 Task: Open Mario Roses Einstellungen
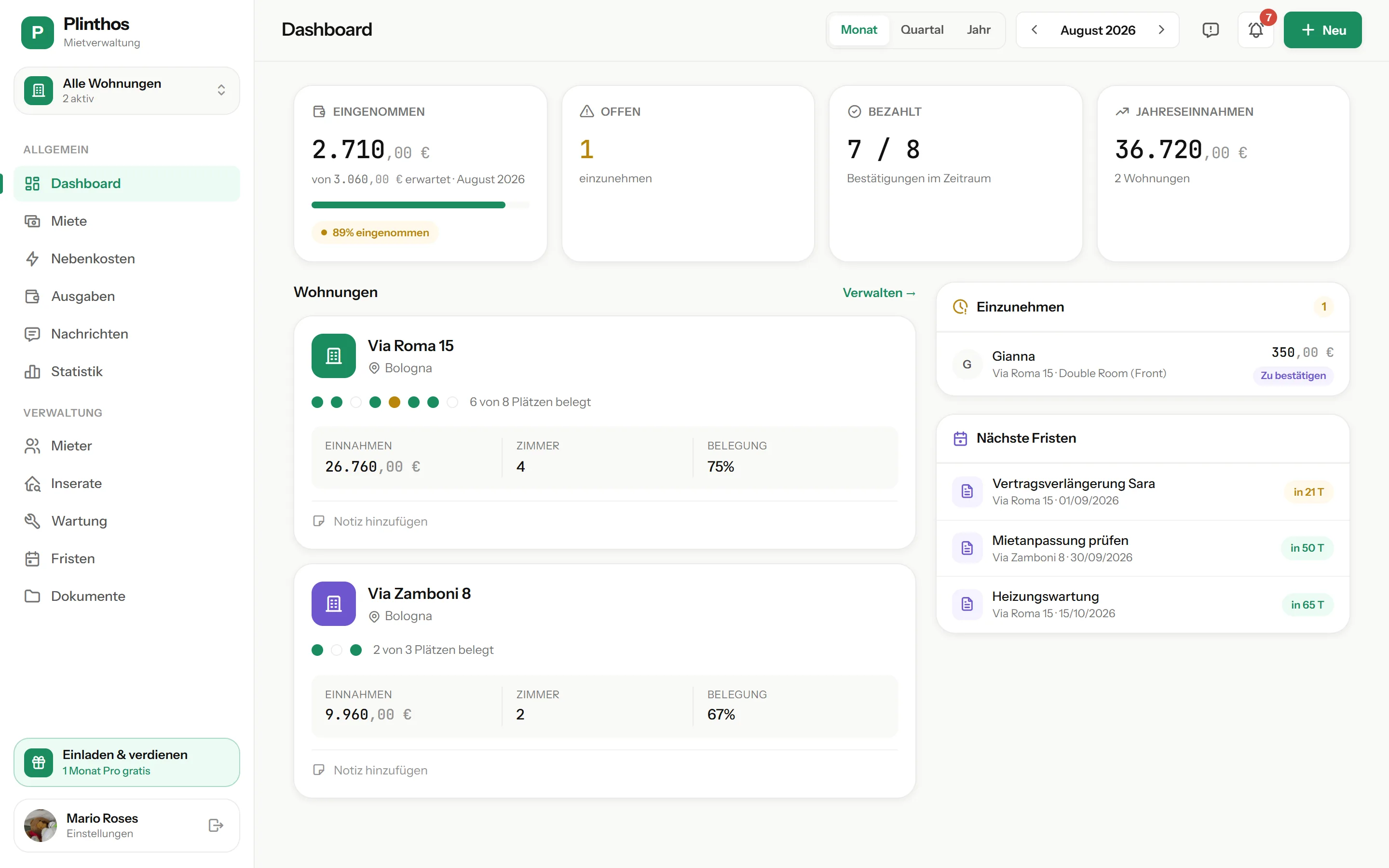click(127, 825)
